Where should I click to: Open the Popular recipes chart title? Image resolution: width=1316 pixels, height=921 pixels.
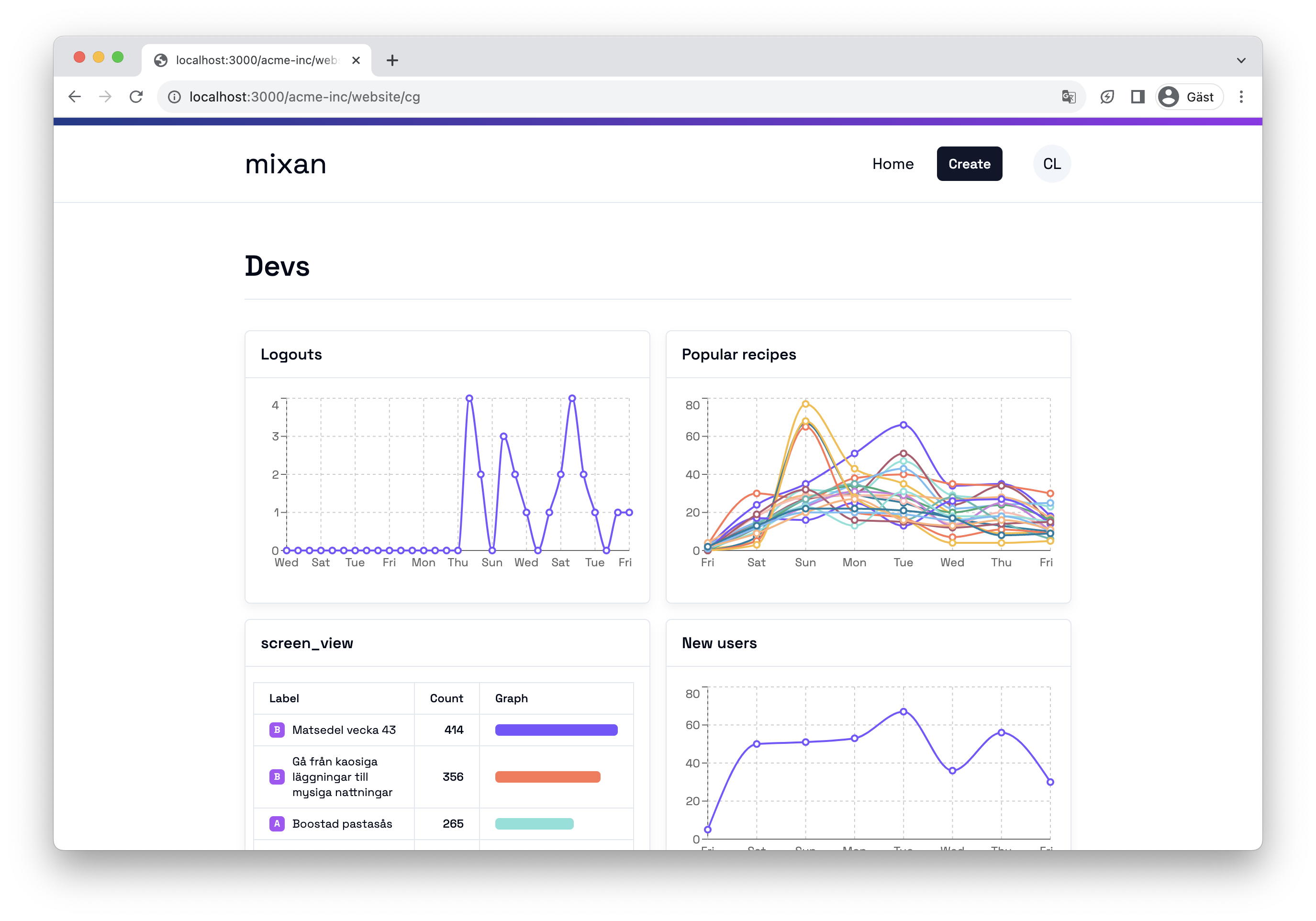click(739, 354)
